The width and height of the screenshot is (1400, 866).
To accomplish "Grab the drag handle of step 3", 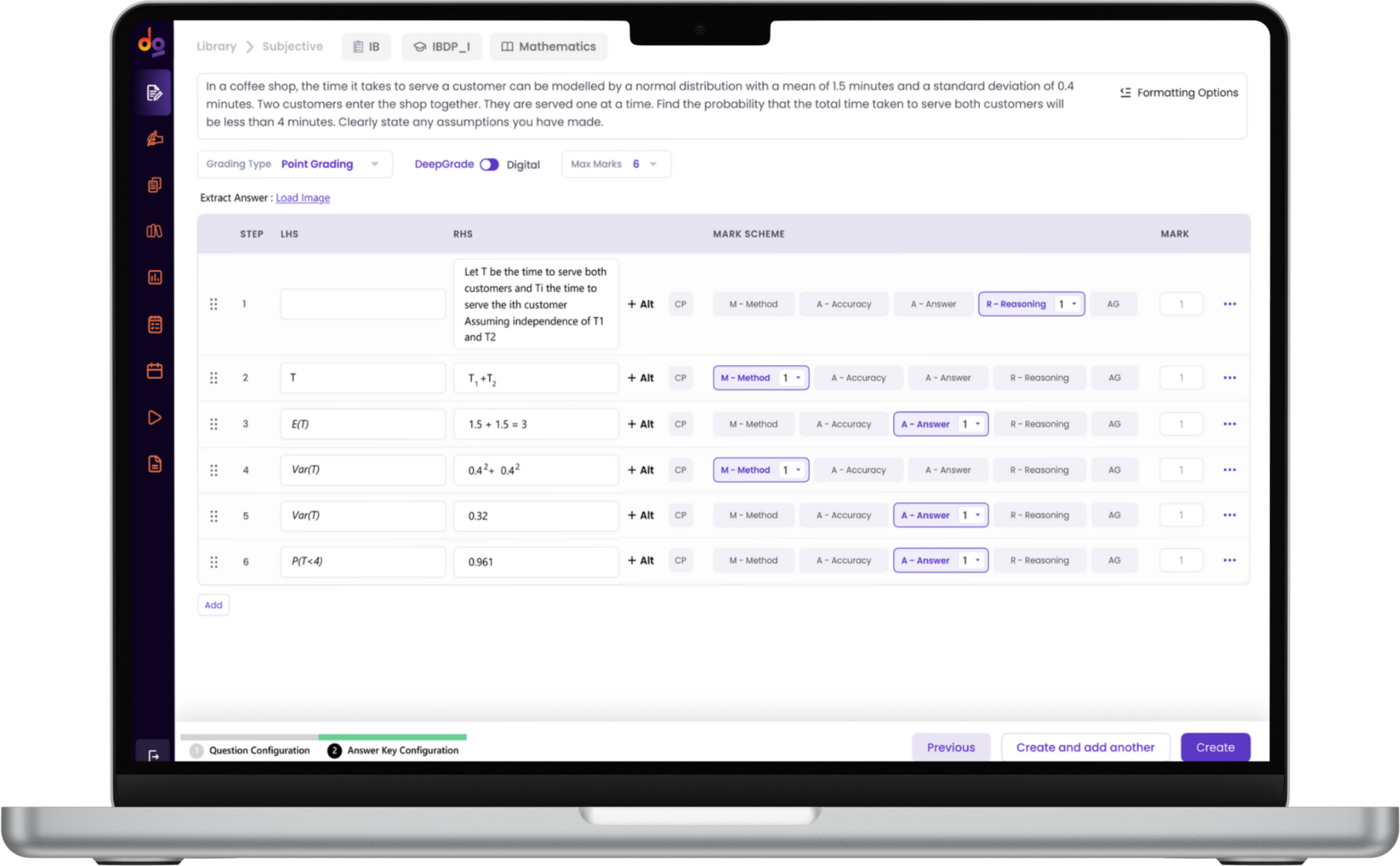I will coord(214,424).
